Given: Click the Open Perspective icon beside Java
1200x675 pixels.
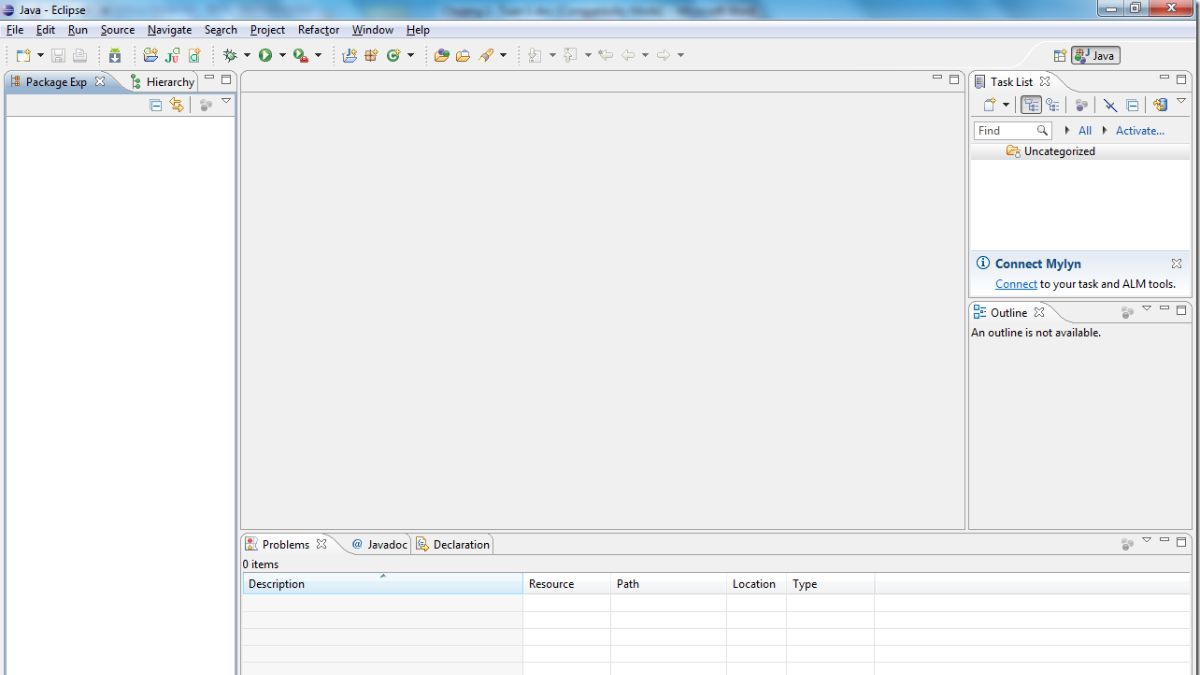Looking at the screenshot, I should click(1060, 56).
